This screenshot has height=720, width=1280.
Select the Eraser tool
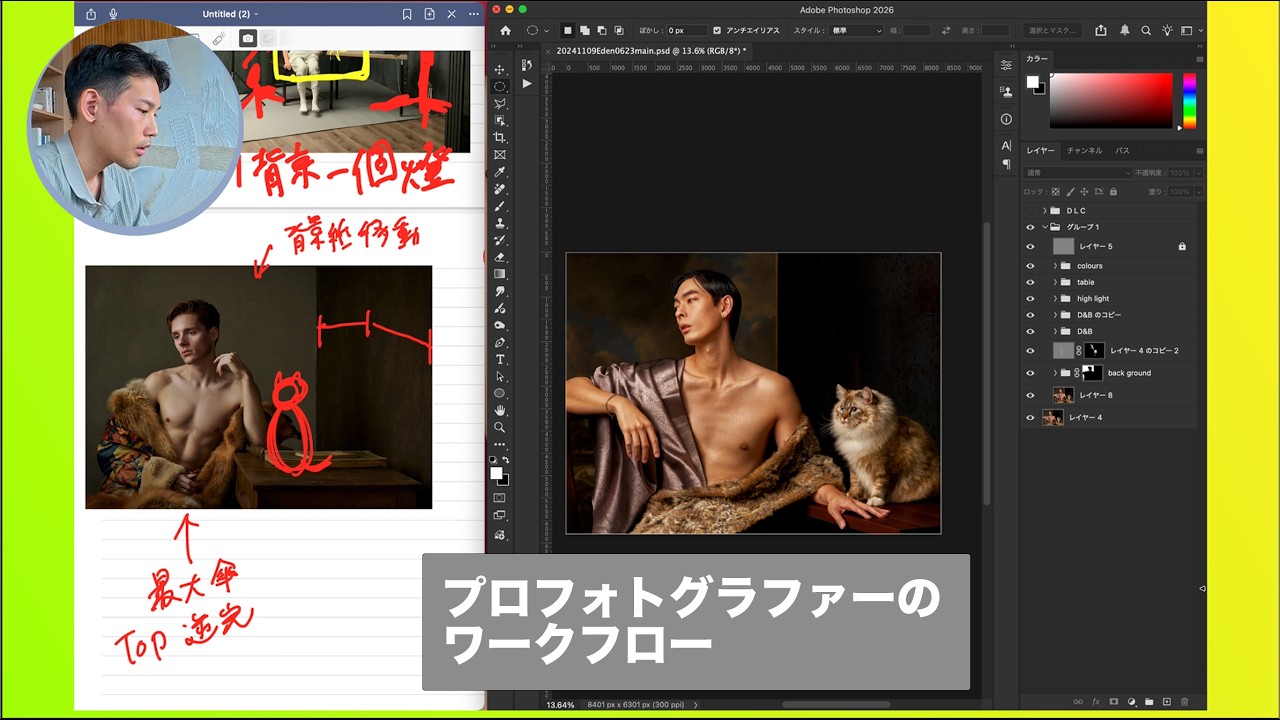tap(500, 257)
